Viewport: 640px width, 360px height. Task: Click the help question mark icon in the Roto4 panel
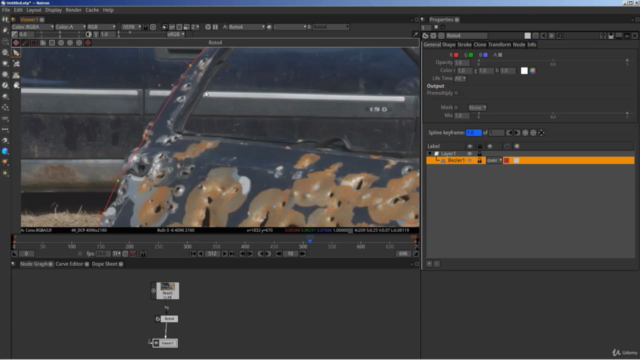pos(603,36)
